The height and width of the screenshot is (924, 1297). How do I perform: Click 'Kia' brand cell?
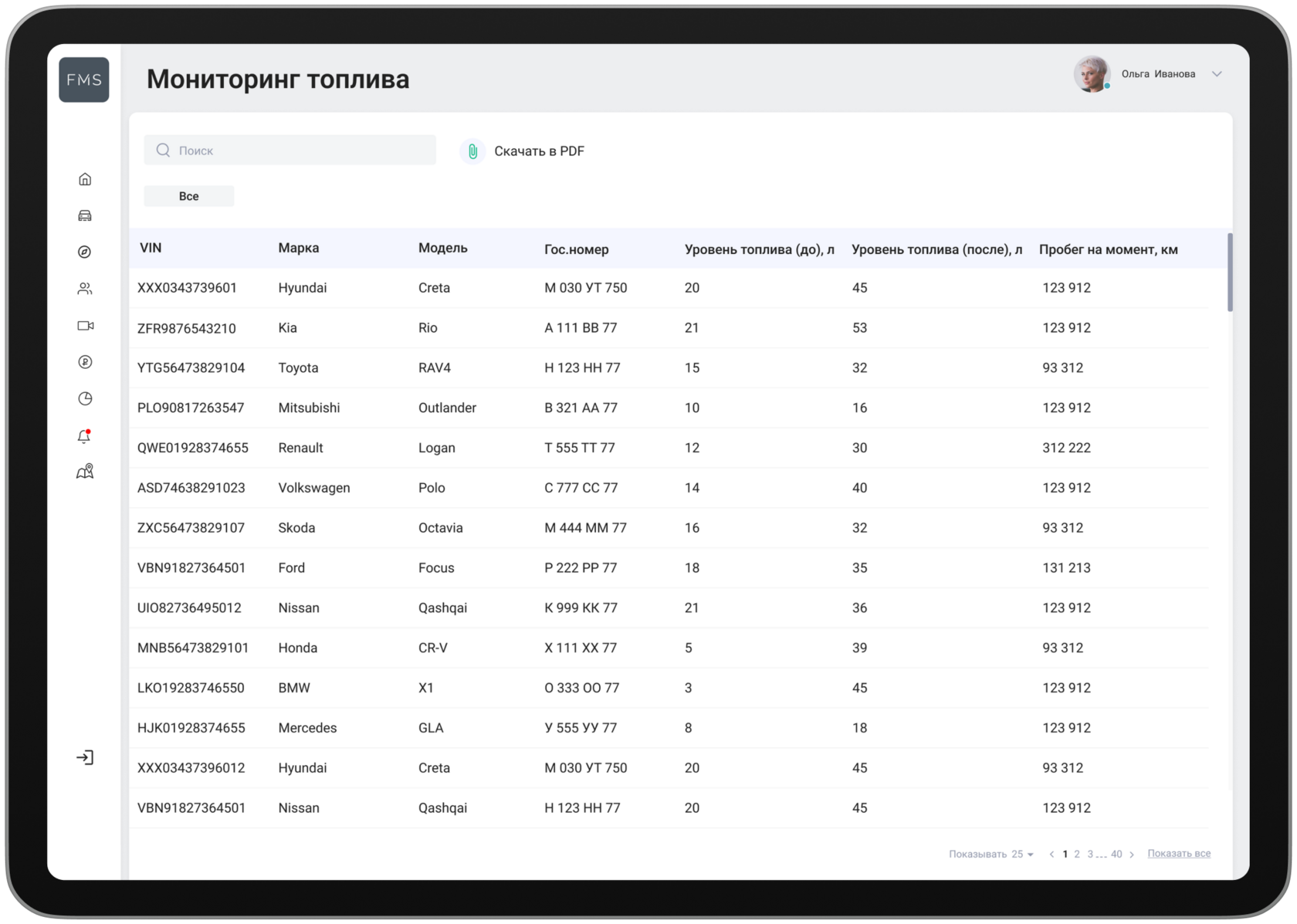pos(287,328)
